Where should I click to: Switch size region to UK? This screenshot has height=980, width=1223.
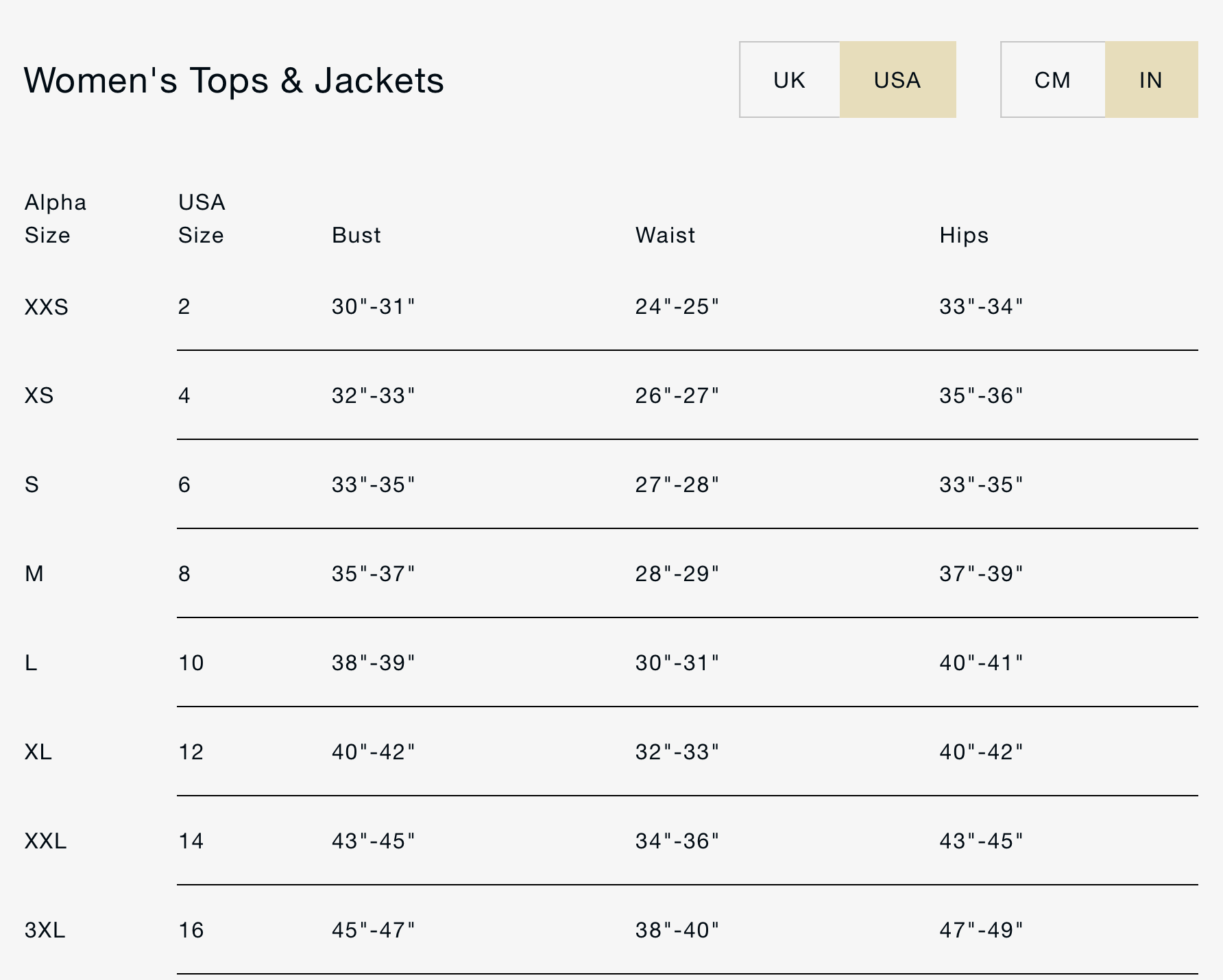pos(790,80)
